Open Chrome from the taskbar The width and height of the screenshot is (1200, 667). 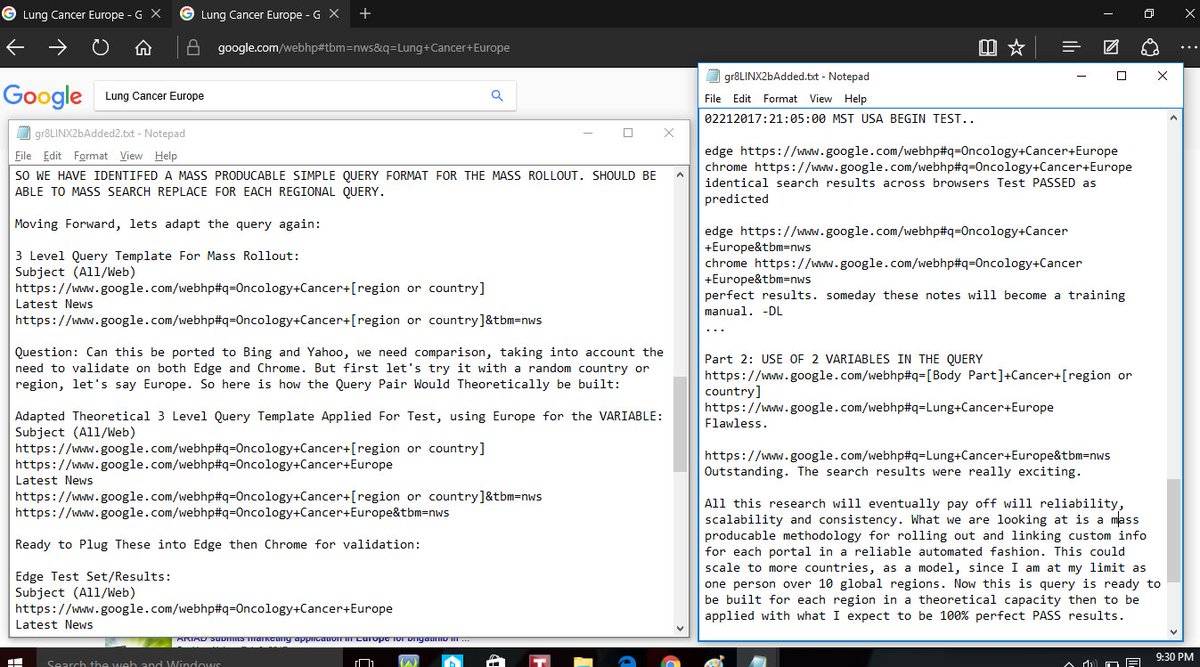coord(673,660)
